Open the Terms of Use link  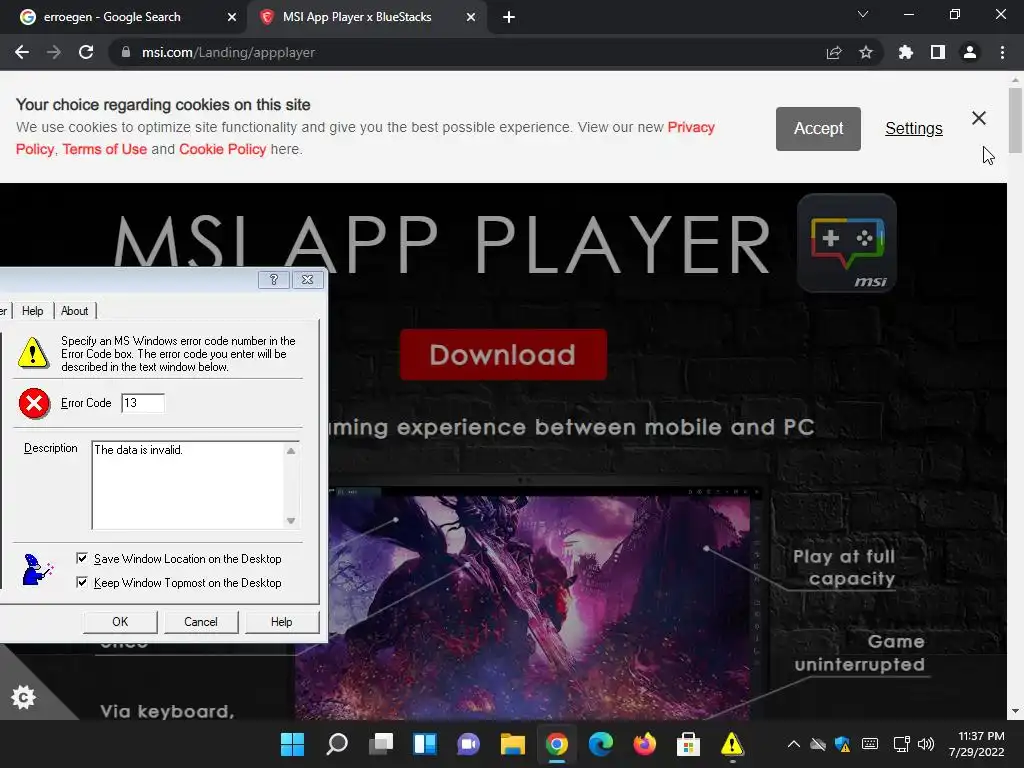(x=104, y=149)
